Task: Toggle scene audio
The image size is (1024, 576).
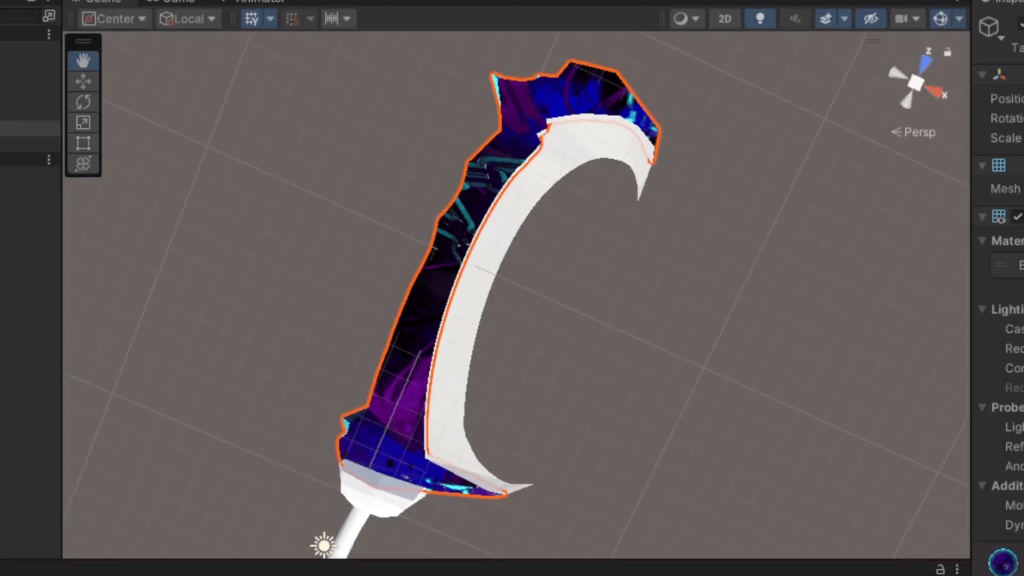Action: point(795,19)
